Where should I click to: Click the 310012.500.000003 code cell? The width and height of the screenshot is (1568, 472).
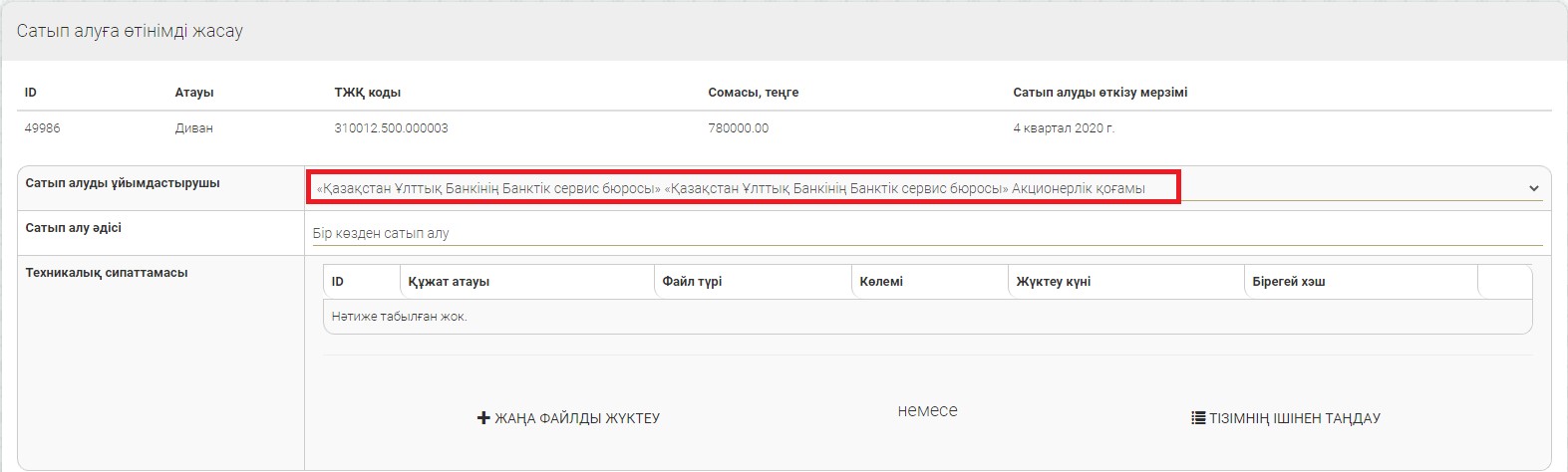pos(391,128)
